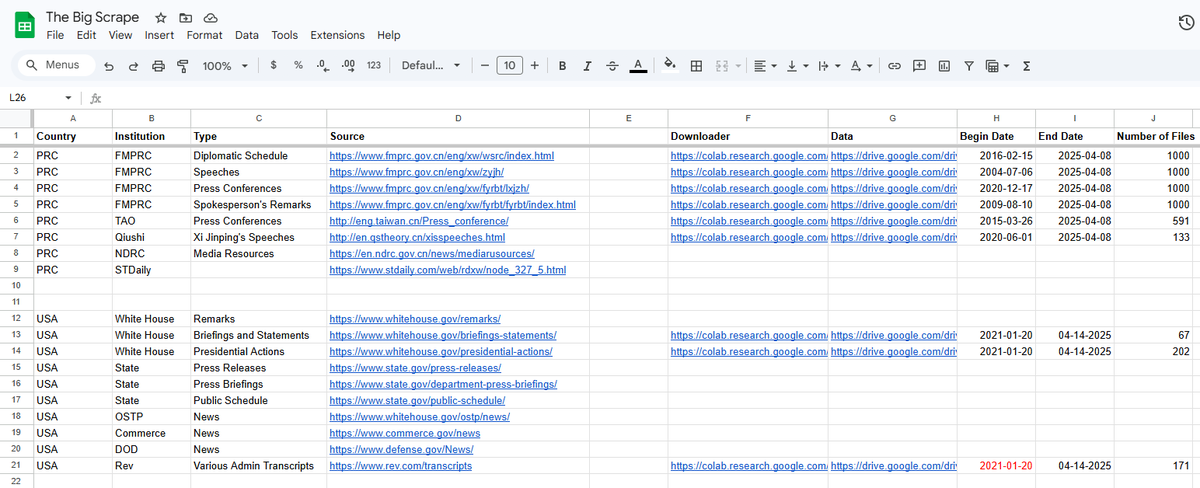Select row 13 header
The image size is (1200, 488).
pyautogui.click(x=15, y=335)
